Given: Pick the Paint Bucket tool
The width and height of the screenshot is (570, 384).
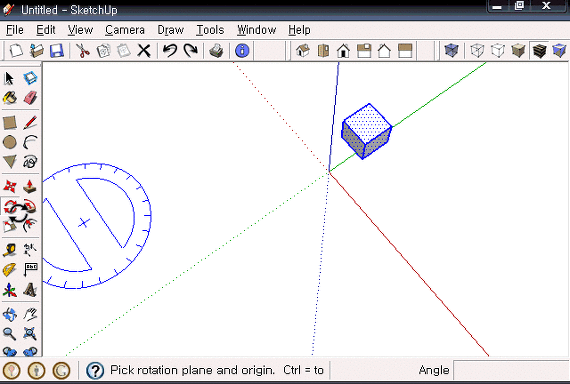Looking at the screenshot, I should click(9, 98).
